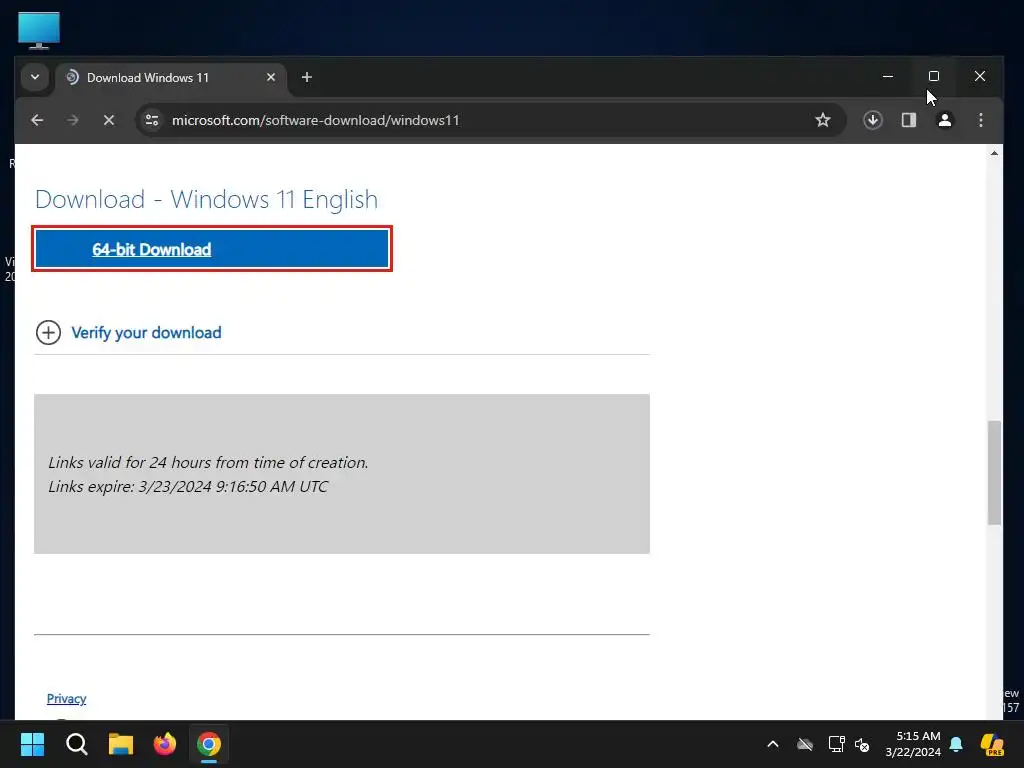Maximize the Chrome window
1024x768 pixels.
coord(934,76)
